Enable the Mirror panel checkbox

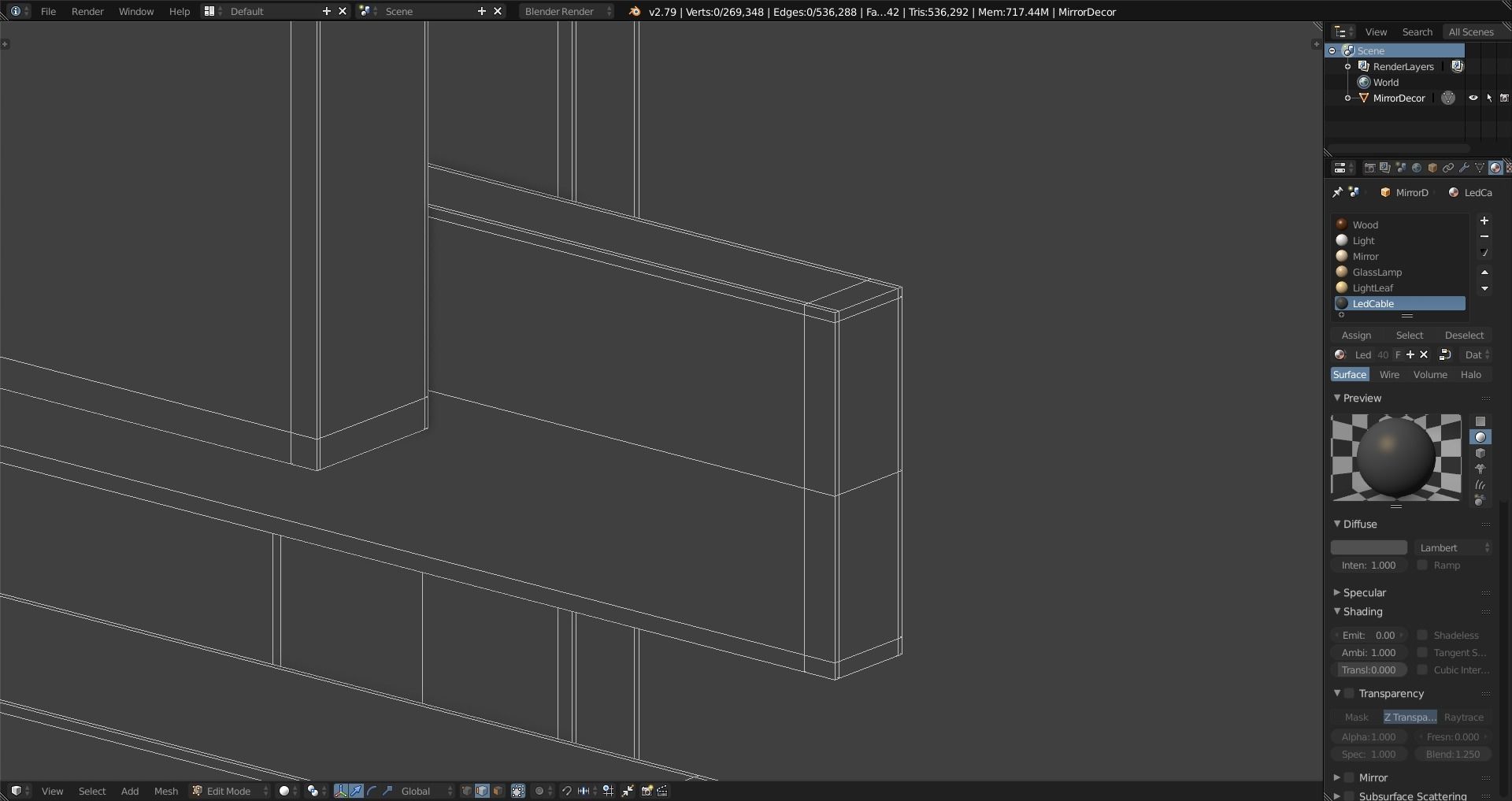(1349, 777)
